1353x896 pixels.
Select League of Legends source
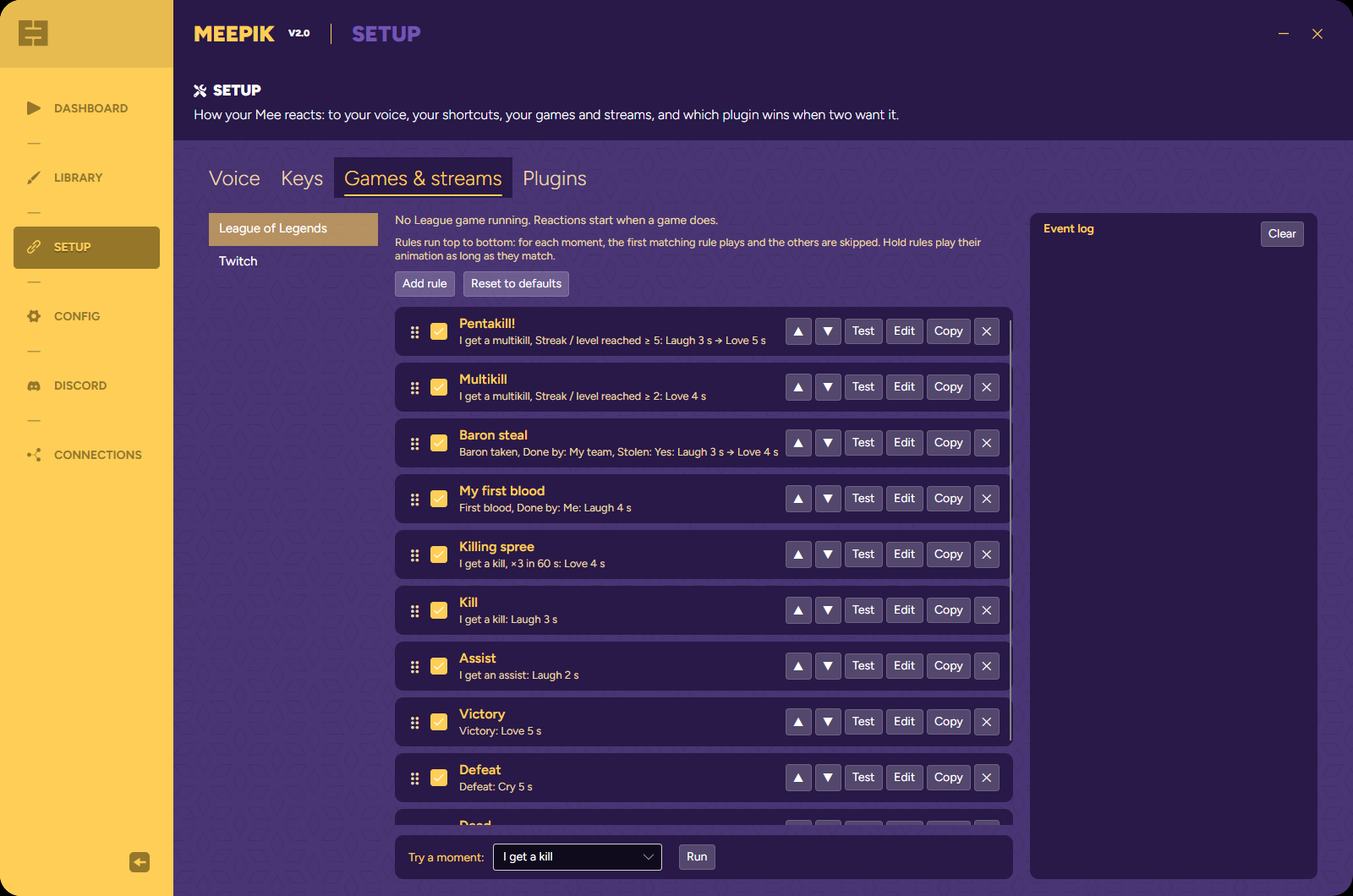(293, 229)
